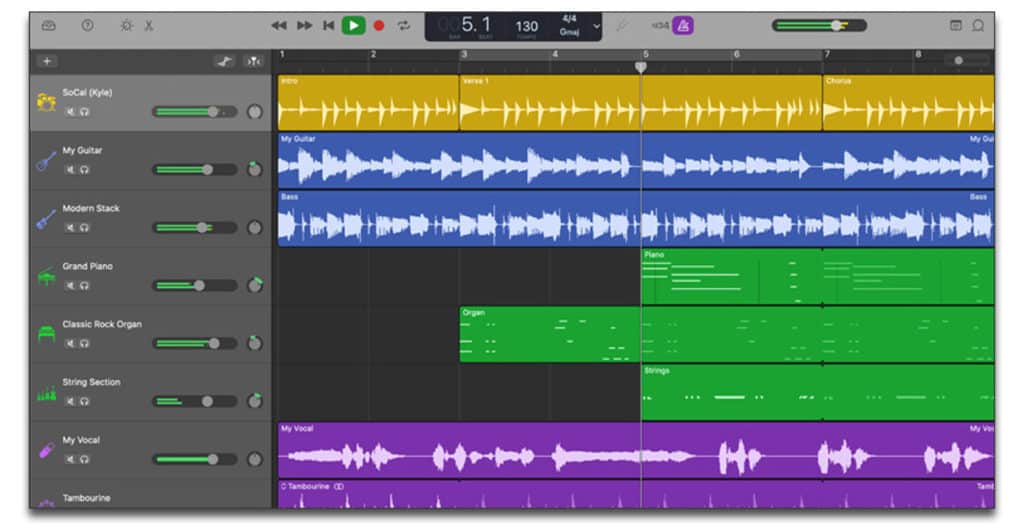Start recording with the red Record button
Viewport: 1024px width, 527px height.
coord(379,25)
